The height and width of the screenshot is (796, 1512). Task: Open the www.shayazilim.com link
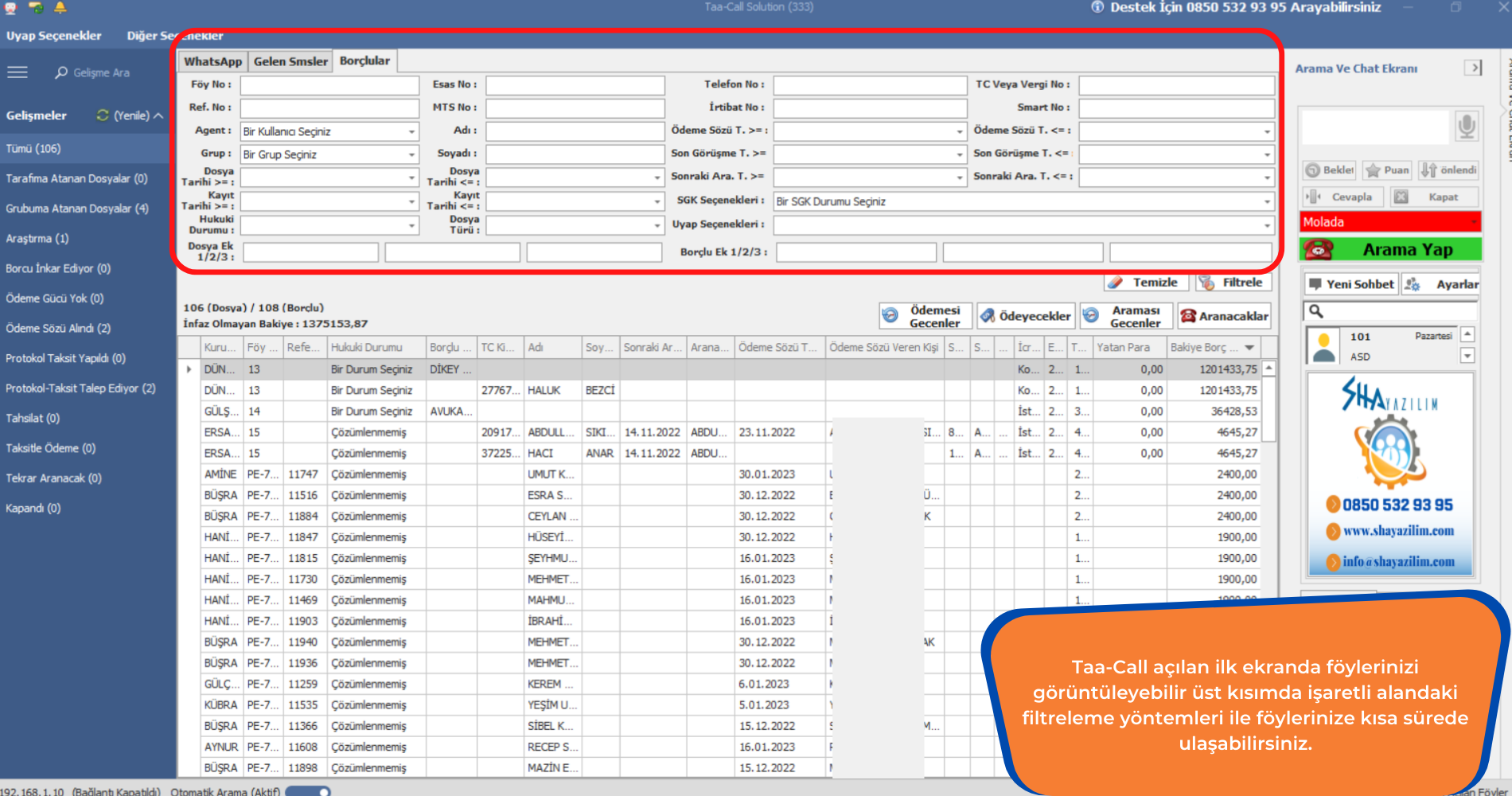(1398, 531)
